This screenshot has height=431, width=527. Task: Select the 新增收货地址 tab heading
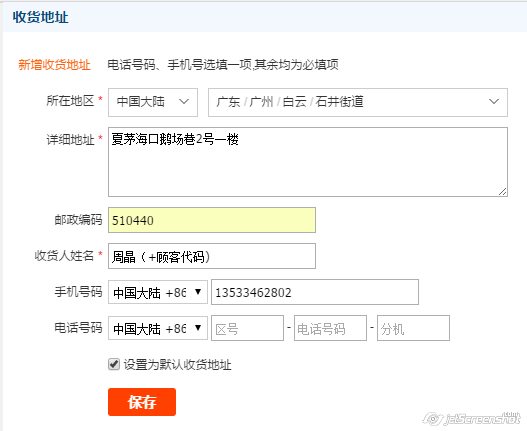coord(54,65)
